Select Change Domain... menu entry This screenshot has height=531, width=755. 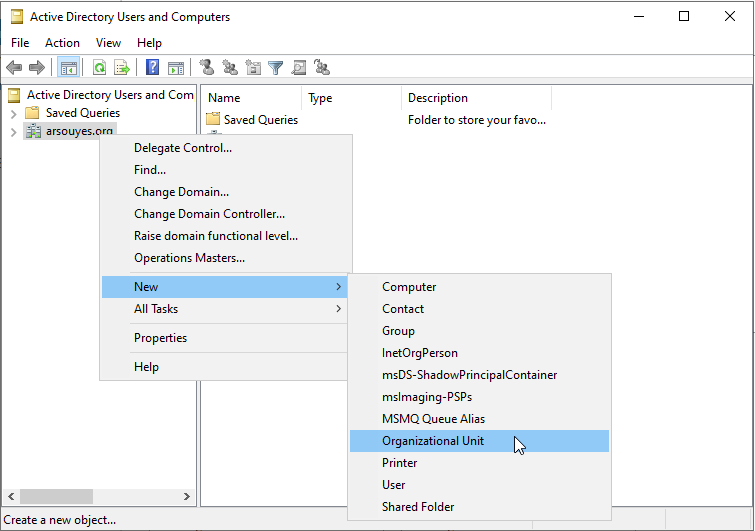click(224, 192)
